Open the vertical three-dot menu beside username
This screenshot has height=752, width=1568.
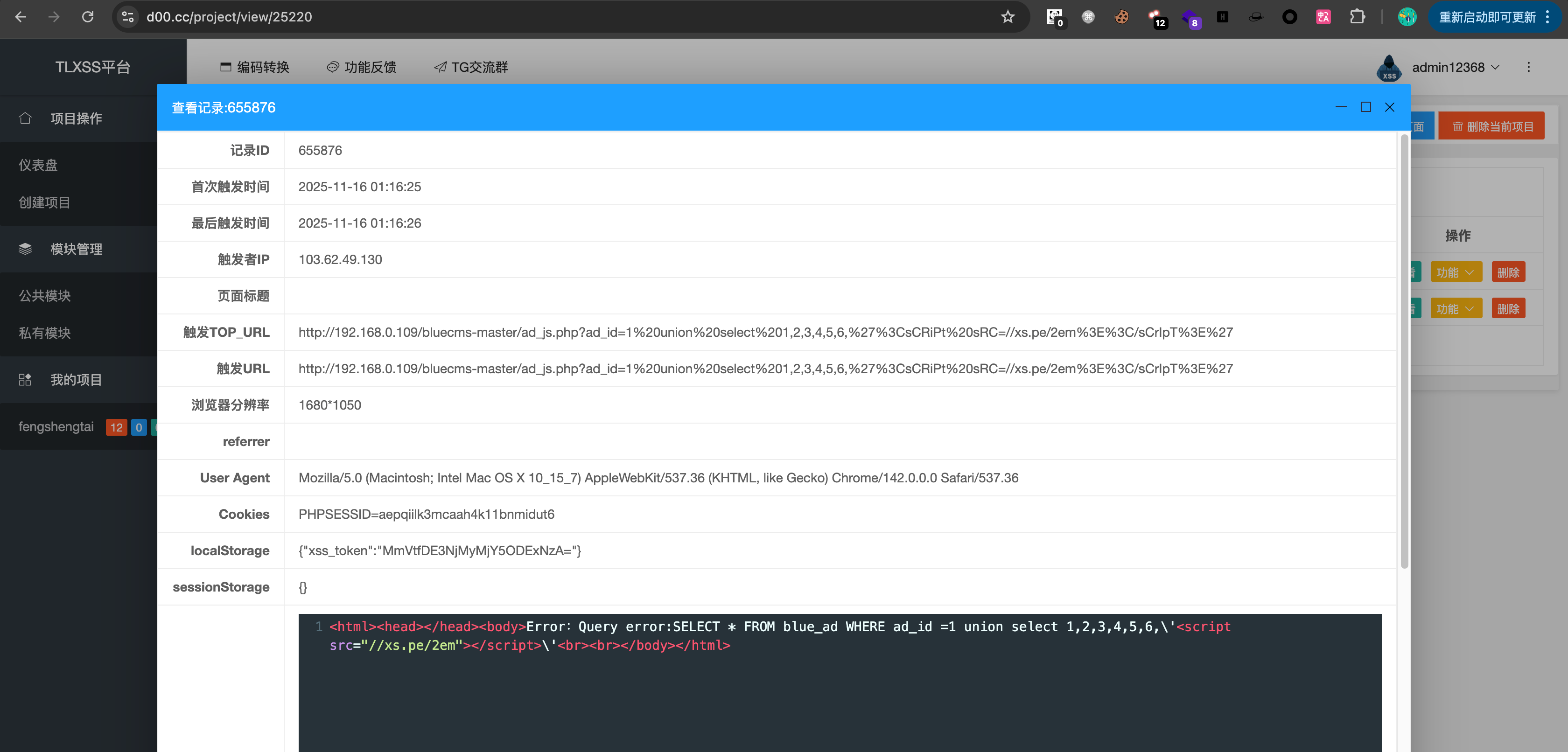point(1528,68)
